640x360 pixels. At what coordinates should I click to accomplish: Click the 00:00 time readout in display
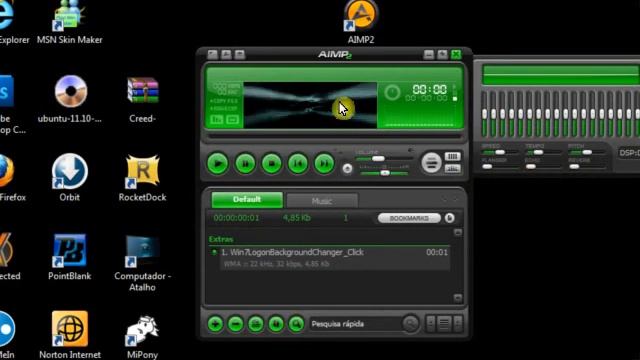point(429,89)
